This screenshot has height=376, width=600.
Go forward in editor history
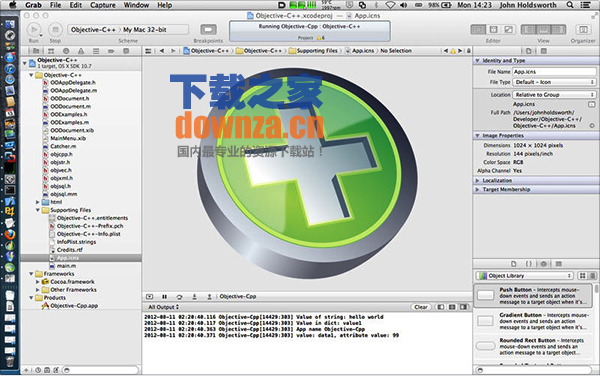(x=173, y=51)
